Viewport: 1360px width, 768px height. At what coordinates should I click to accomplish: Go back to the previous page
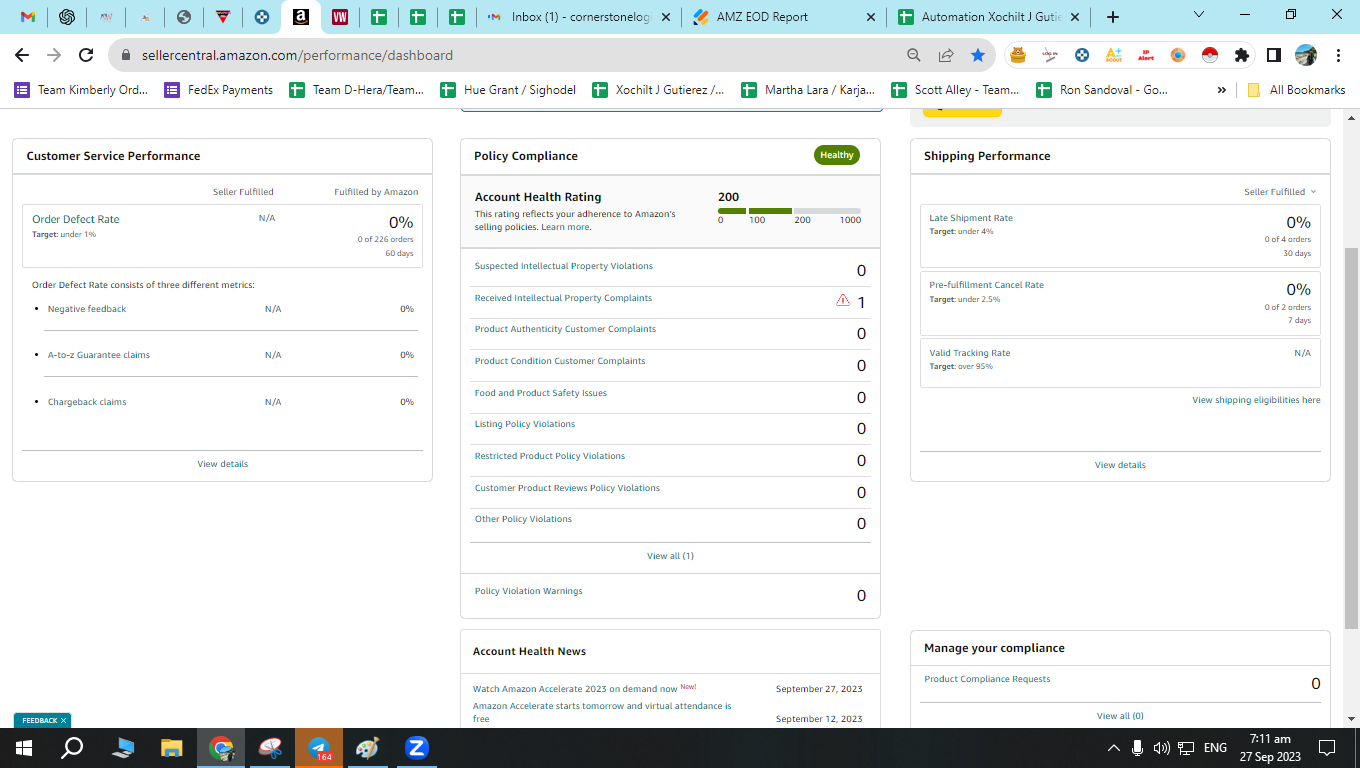tap(22, 55)
